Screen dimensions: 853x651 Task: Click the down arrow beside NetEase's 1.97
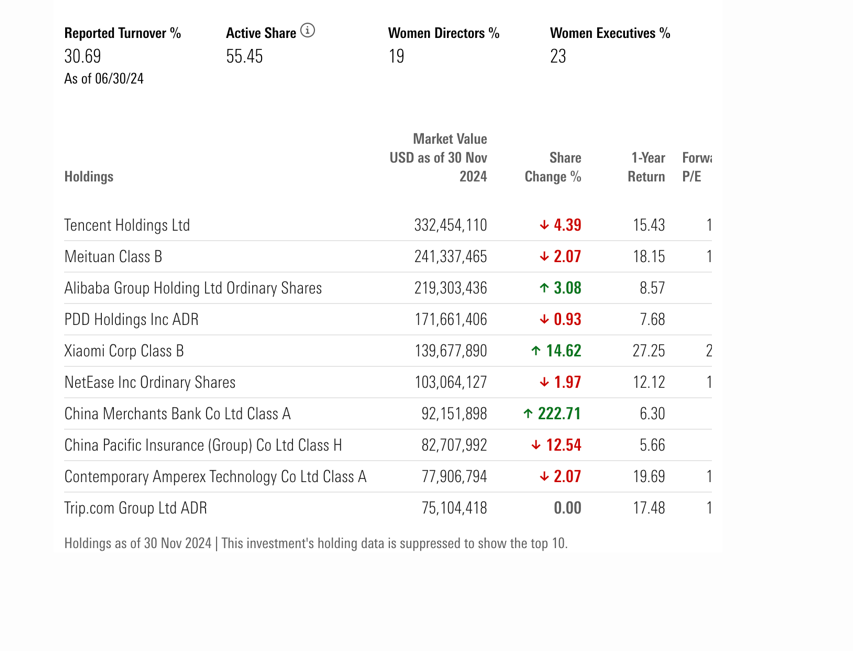point(544,383)
